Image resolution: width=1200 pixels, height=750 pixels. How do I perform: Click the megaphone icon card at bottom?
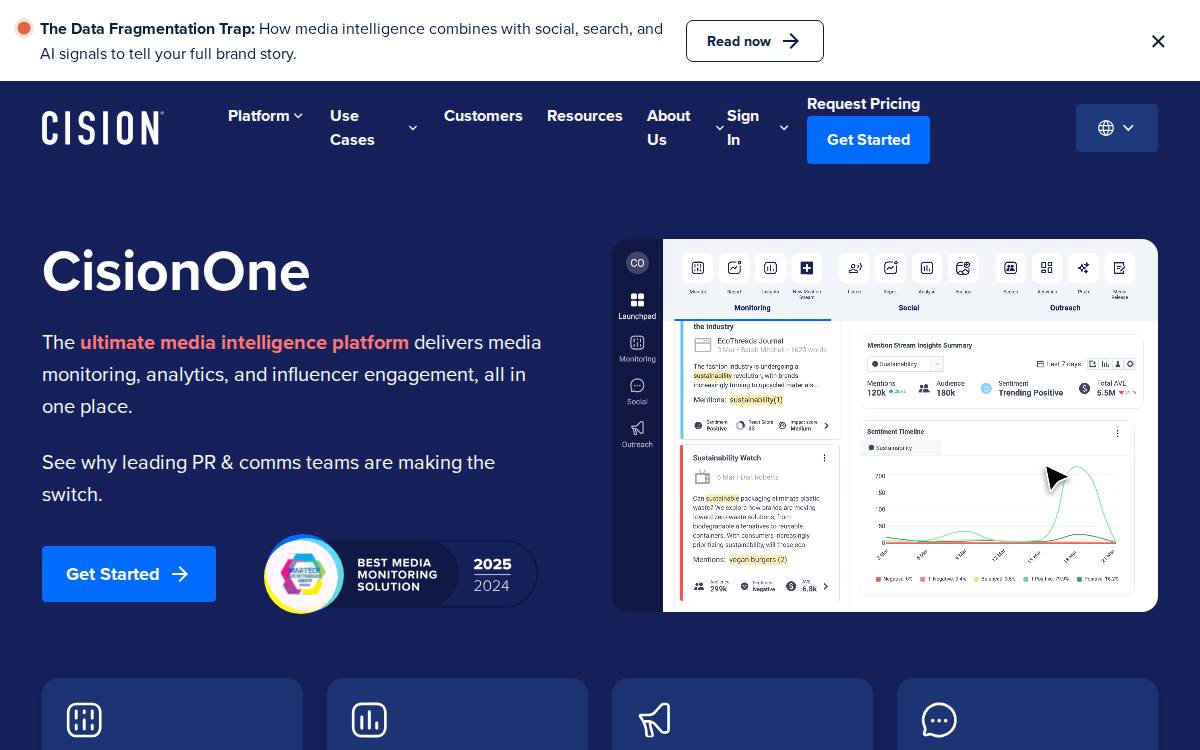[742, 714]
